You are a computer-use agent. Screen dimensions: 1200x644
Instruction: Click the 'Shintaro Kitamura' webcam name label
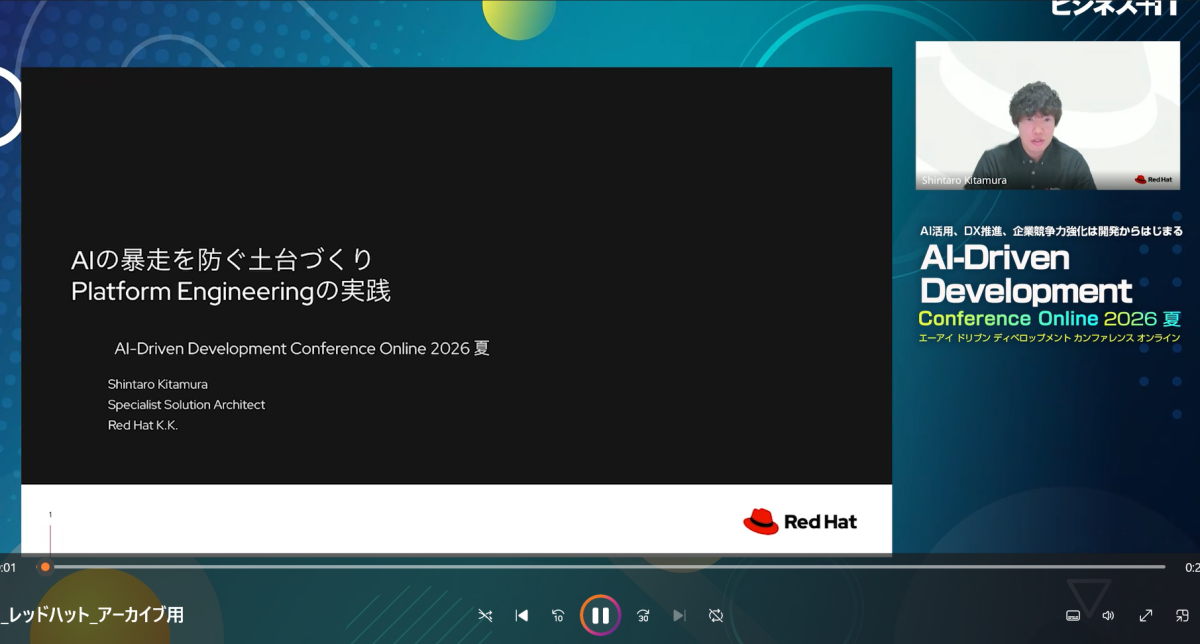tap(963, 181)
